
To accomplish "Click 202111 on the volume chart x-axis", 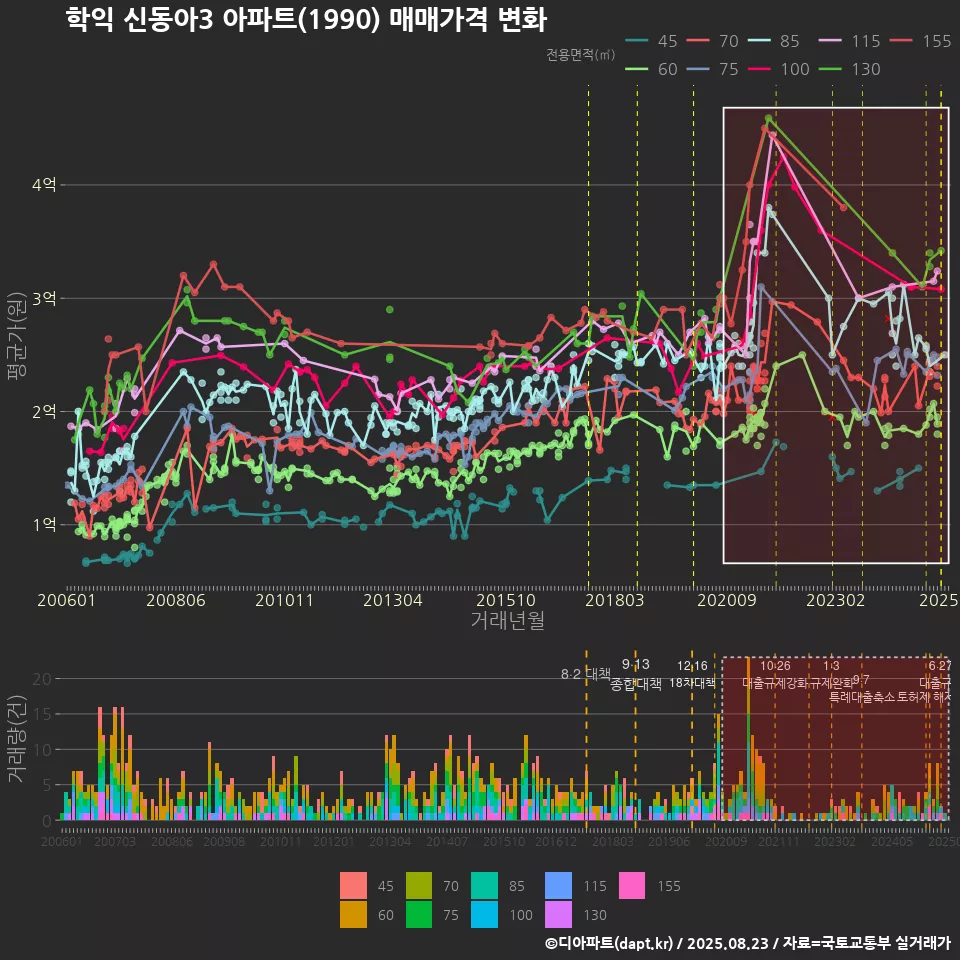I will click(779, 842).
